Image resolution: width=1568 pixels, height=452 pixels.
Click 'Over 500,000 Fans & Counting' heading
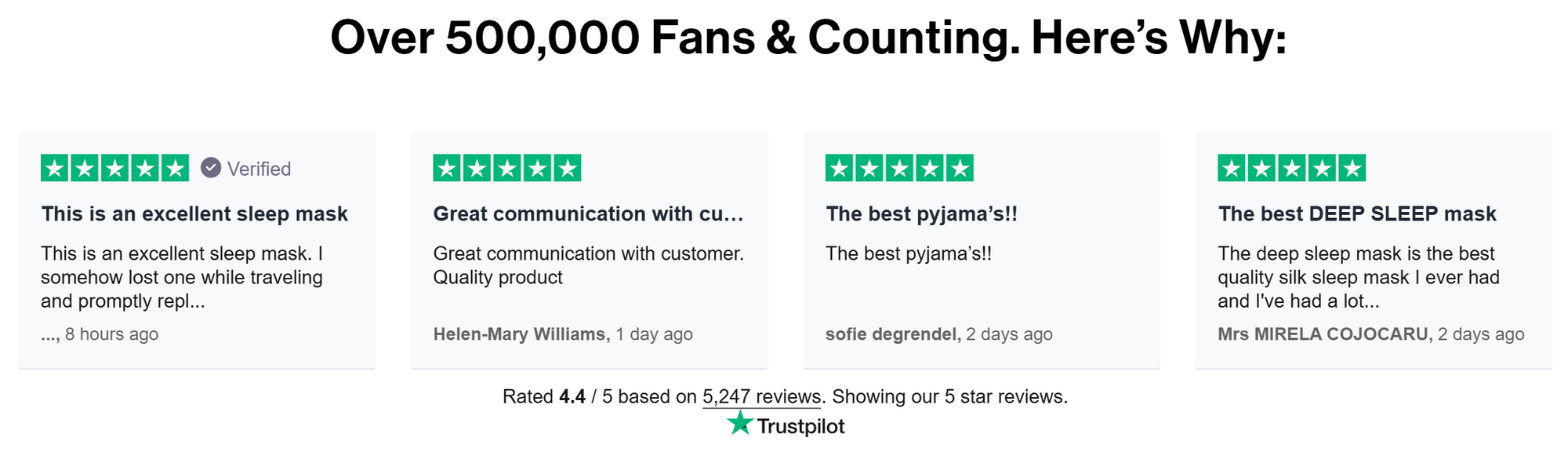675,38
